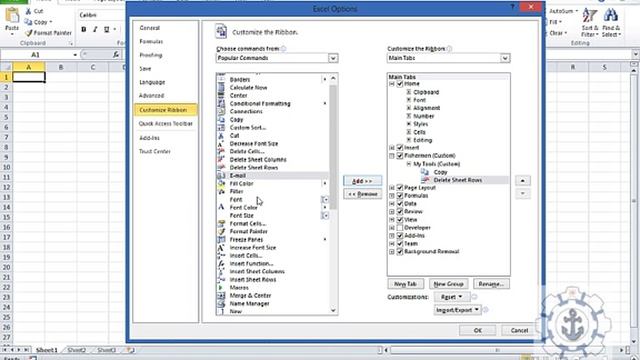This screenshot has height=360, width=640.
Task: Uncheck the Insert tab checkbox
Action: tap(400, 147)
